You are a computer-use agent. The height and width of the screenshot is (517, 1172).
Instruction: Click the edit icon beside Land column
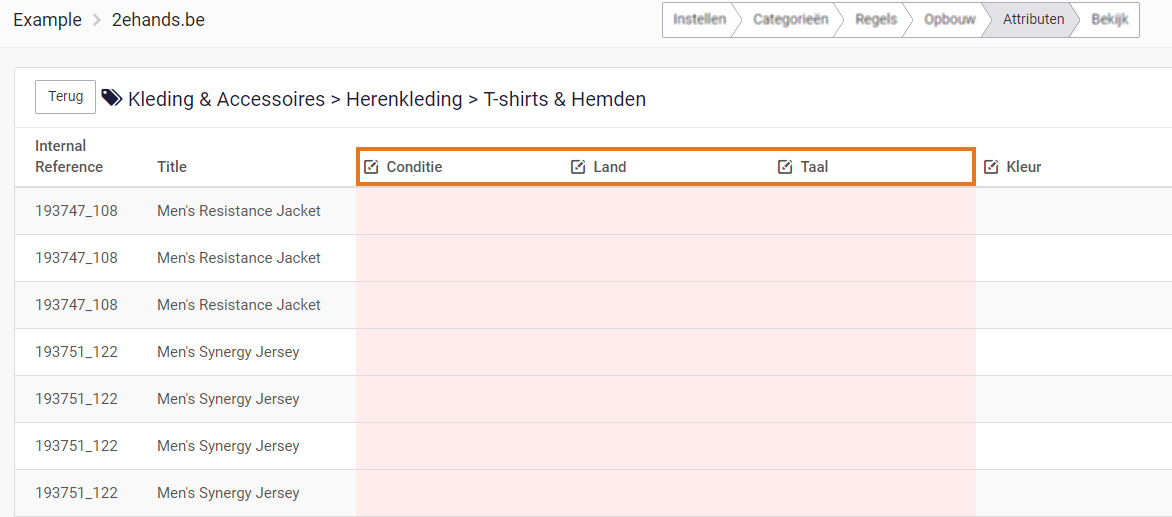pyautogui.click(x=578, y=167)
